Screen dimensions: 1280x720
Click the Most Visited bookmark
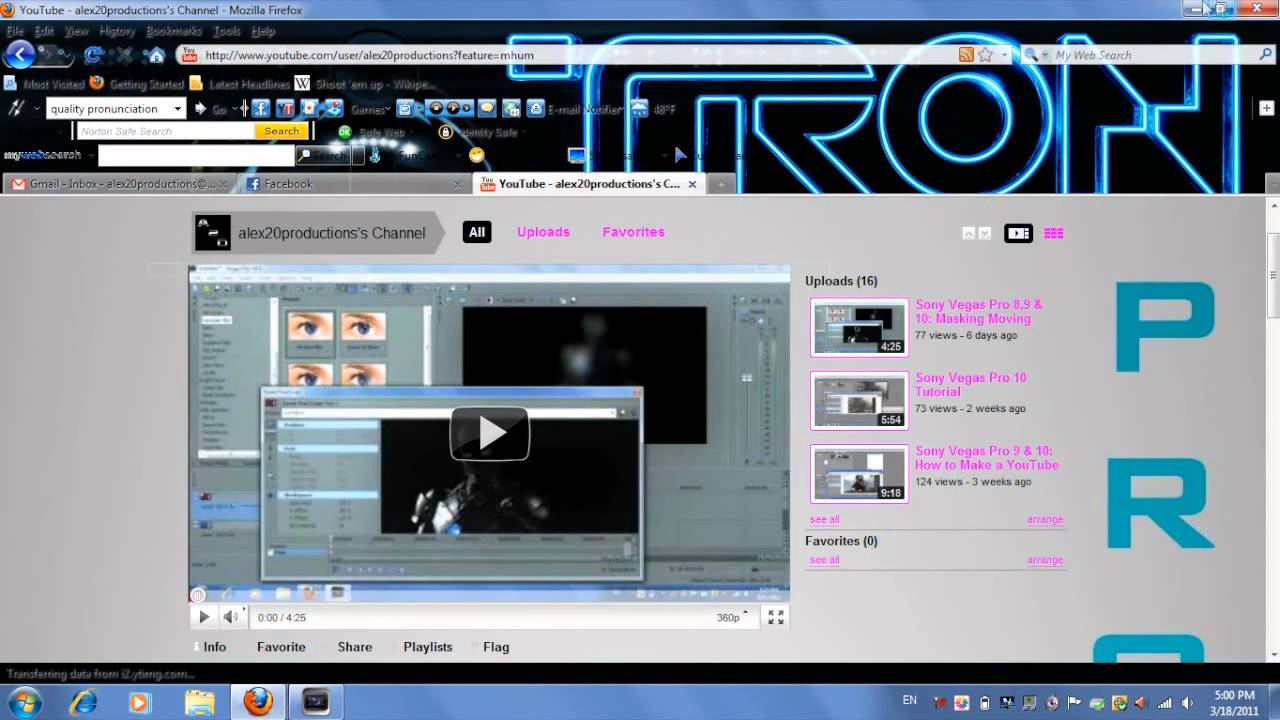pos(44,84)
